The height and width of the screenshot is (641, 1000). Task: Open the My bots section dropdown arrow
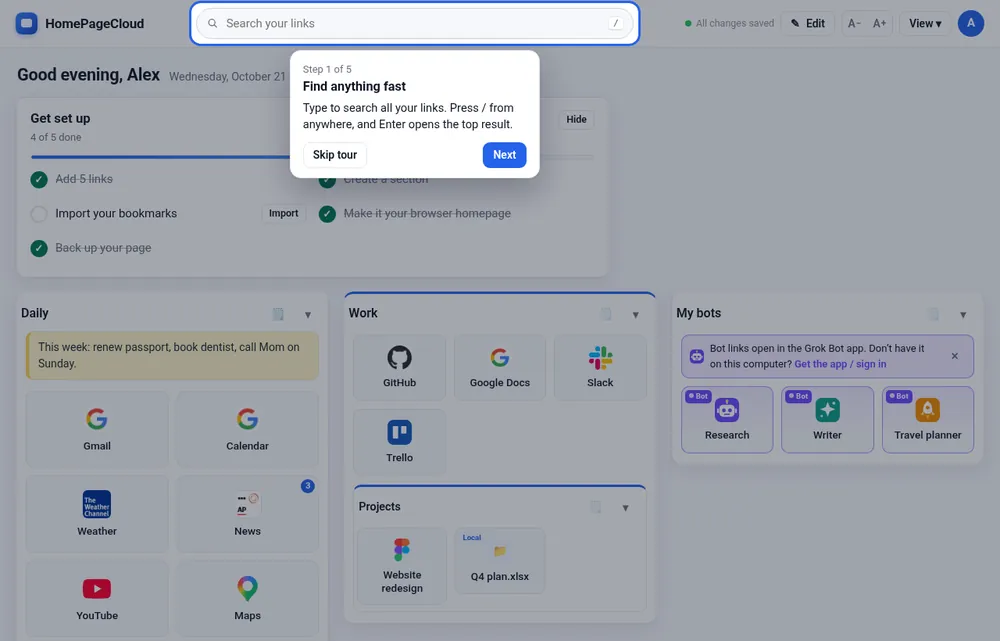[963, 314]
